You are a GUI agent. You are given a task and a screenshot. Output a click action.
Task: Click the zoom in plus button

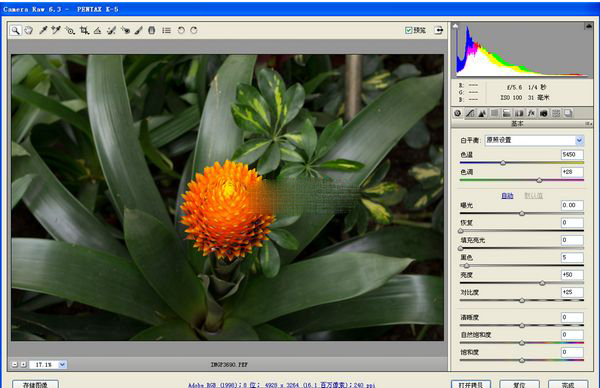[x=23, y=365]
